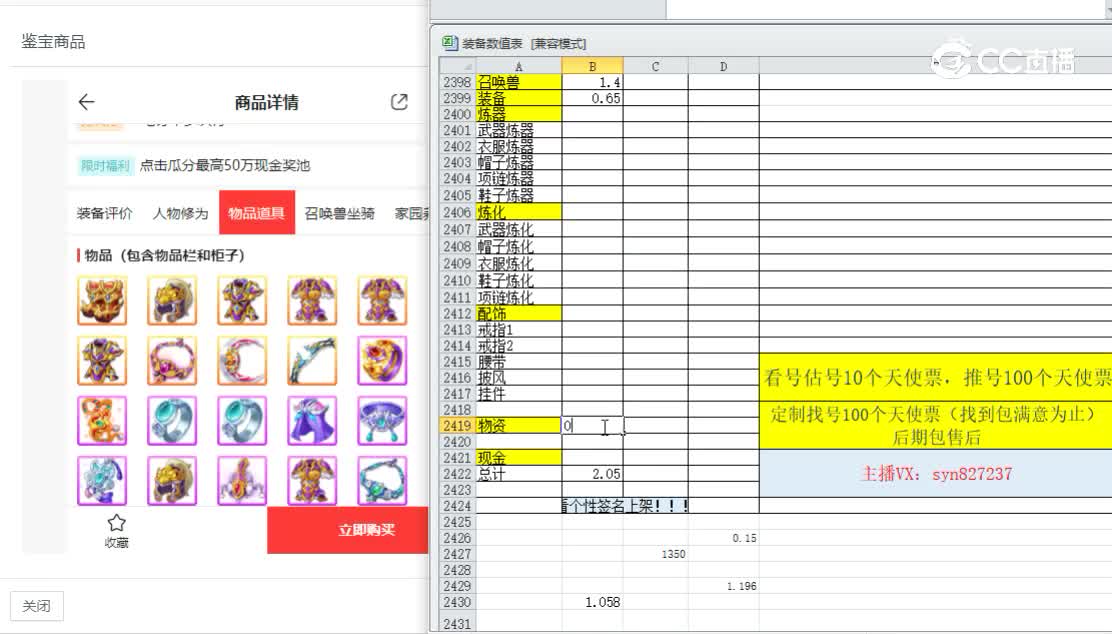Image resolution: width=1112 pixels, height=634 pixels.
Task: Click the cell with value 0.15
Action: click(x=723, y=538)
